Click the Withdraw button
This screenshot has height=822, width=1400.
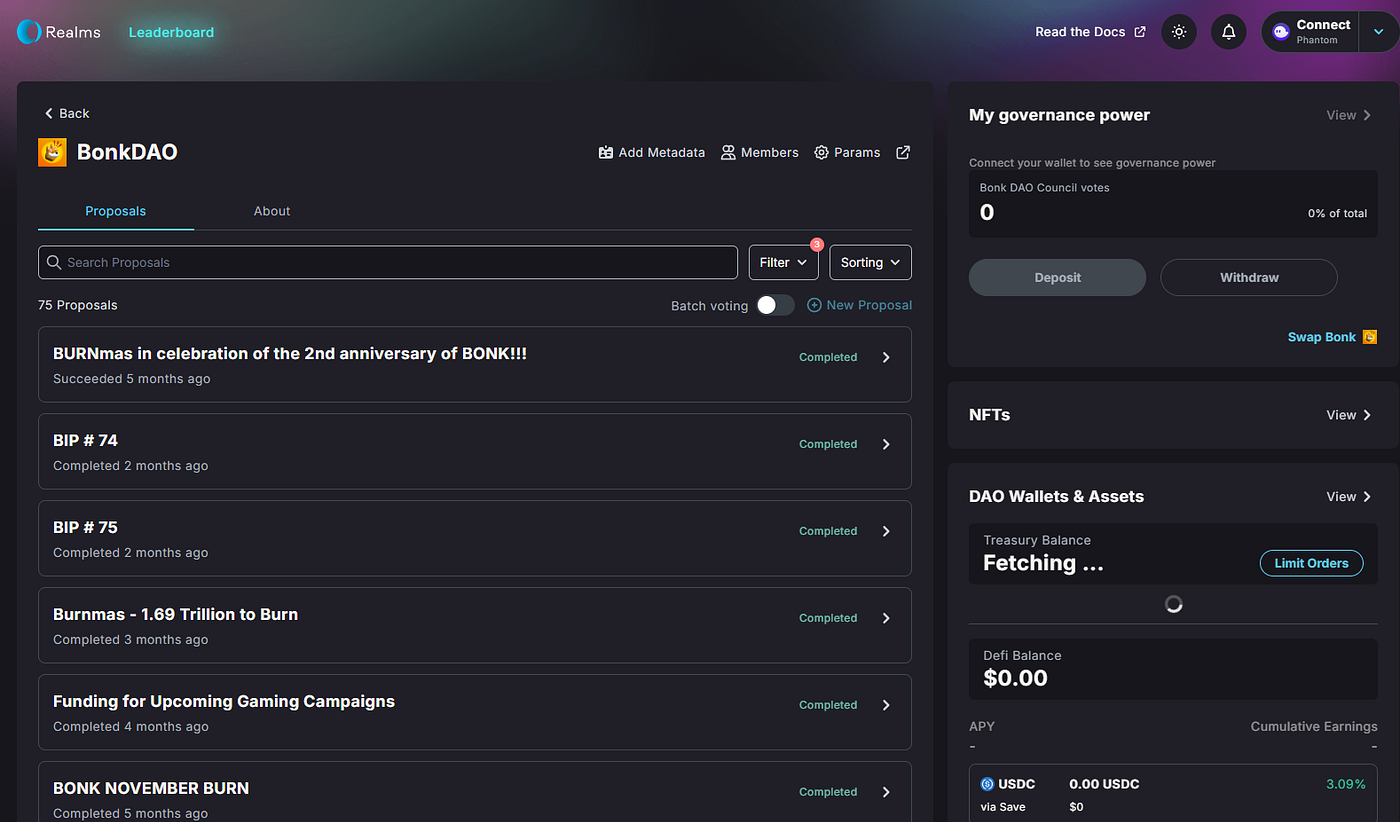pyautogui.click(x=1248, y=277)
